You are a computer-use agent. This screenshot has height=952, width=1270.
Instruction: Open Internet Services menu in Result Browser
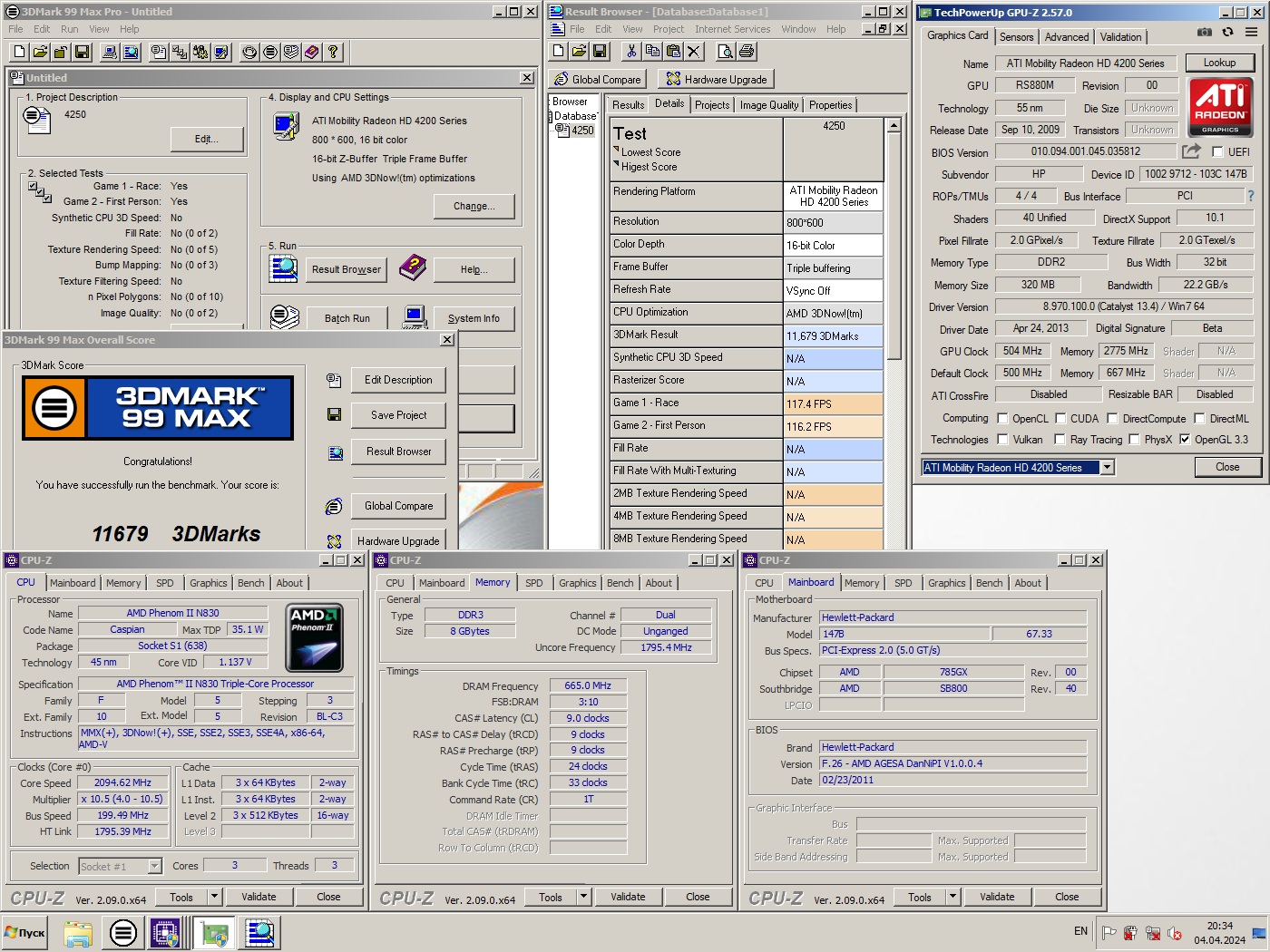click(732, 29)
